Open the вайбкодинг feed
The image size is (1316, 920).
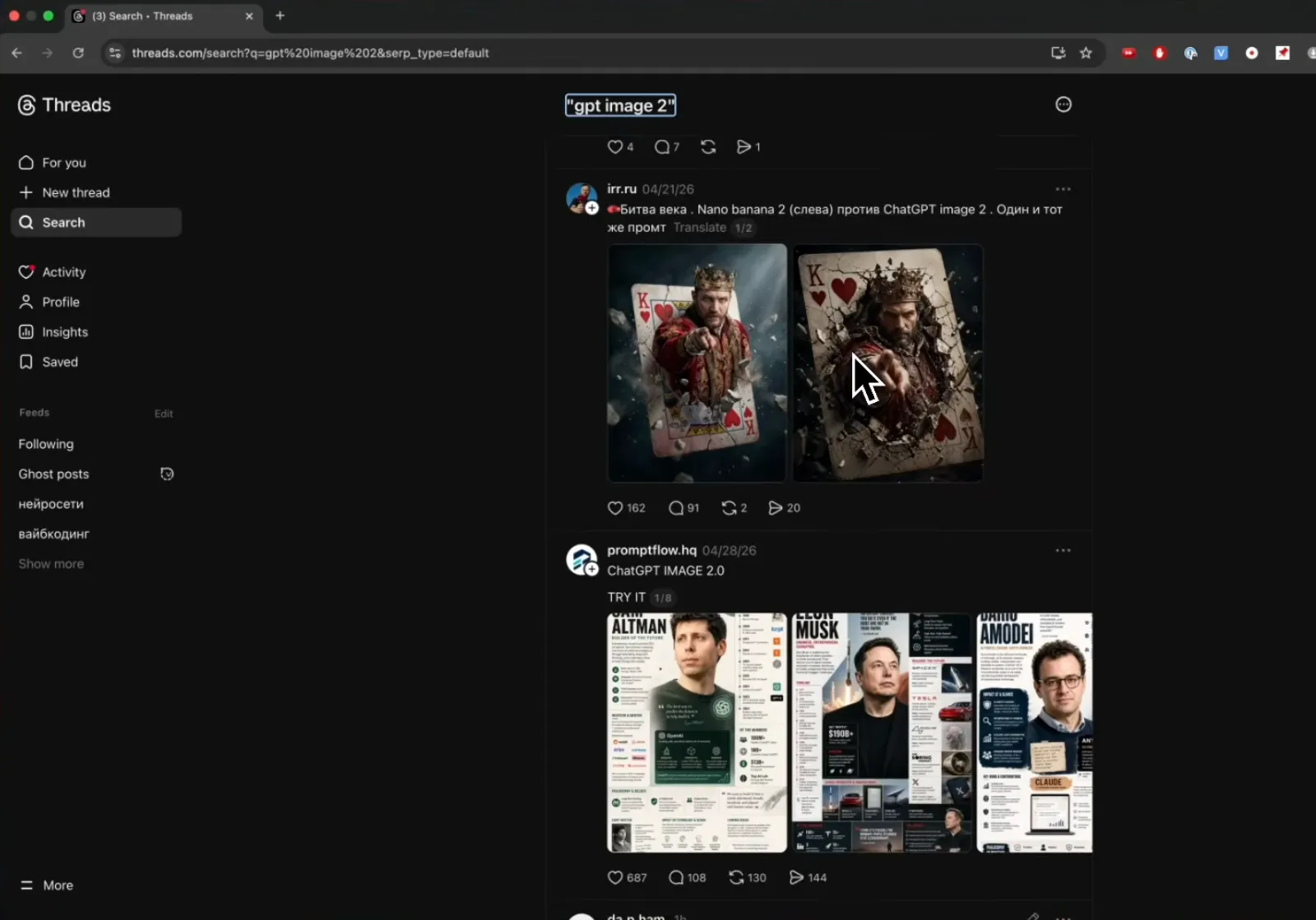click(53, 534)
